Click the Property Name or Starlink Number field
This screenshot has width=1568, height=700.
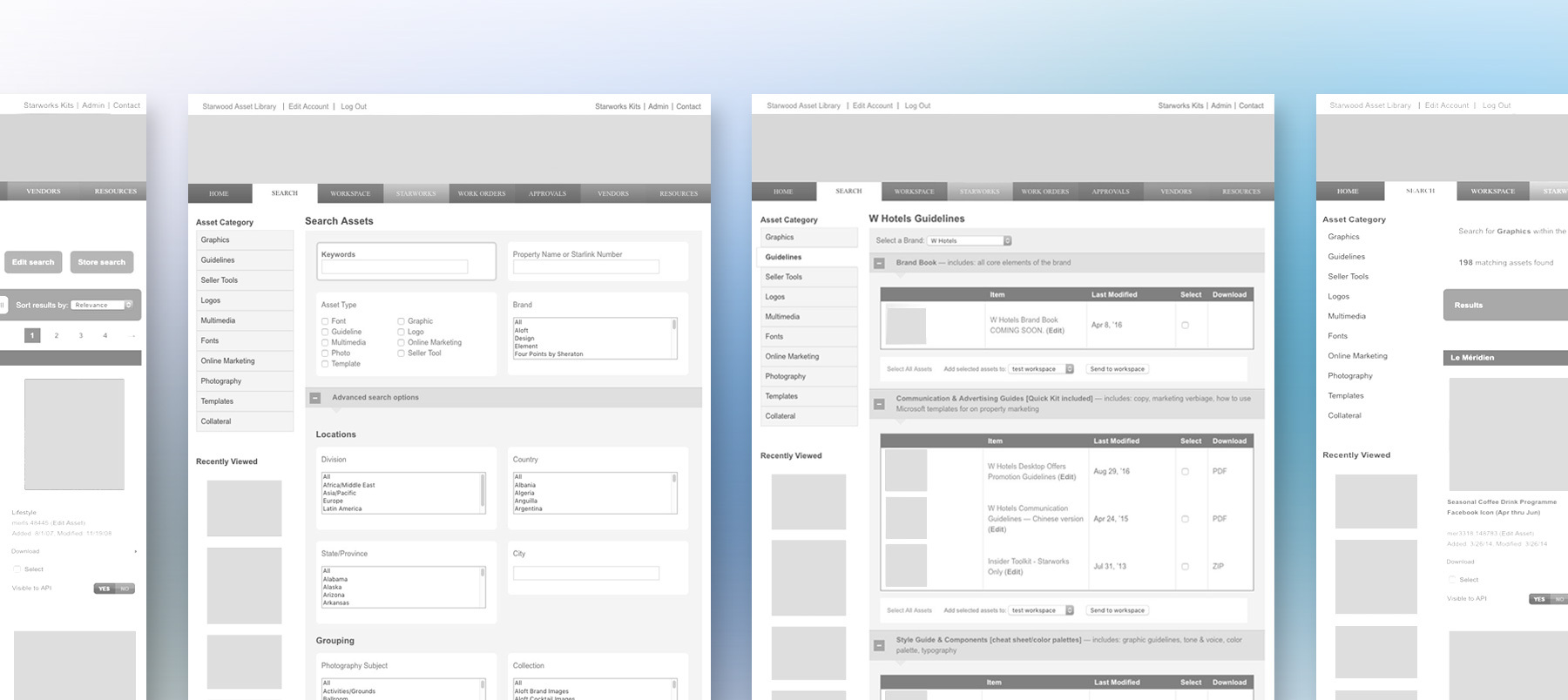(x=586, y=267)
